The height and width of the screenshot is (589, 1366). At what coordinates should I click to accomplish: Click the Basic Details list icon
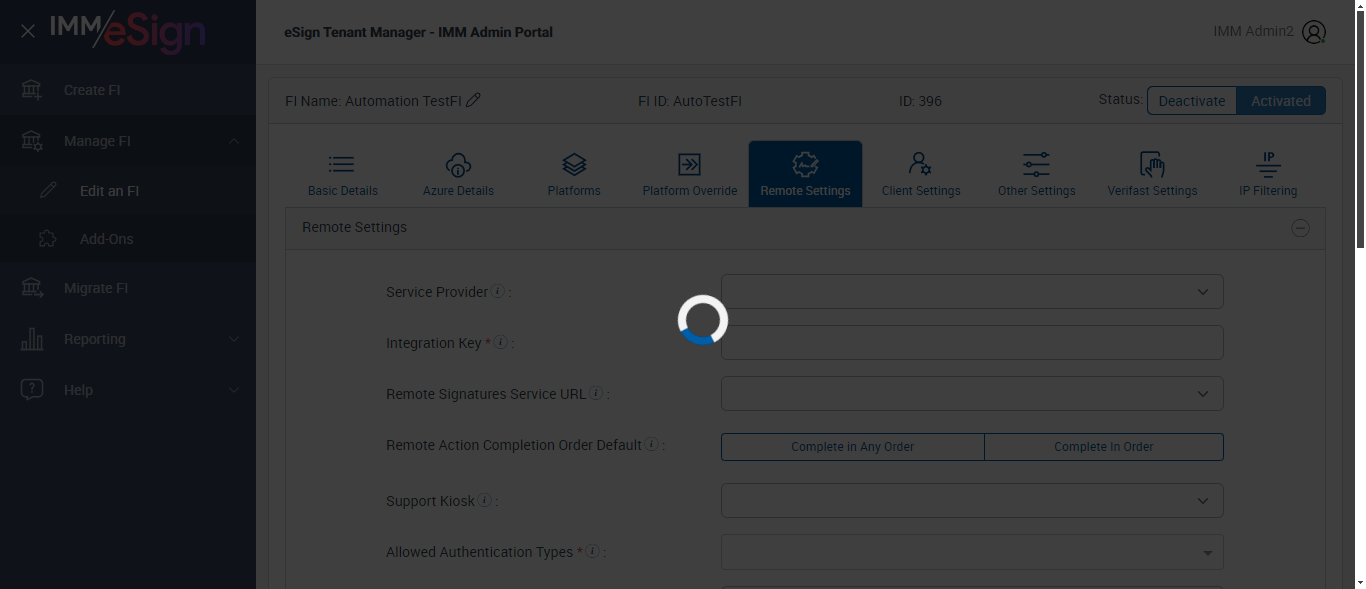tap(342, 164)
